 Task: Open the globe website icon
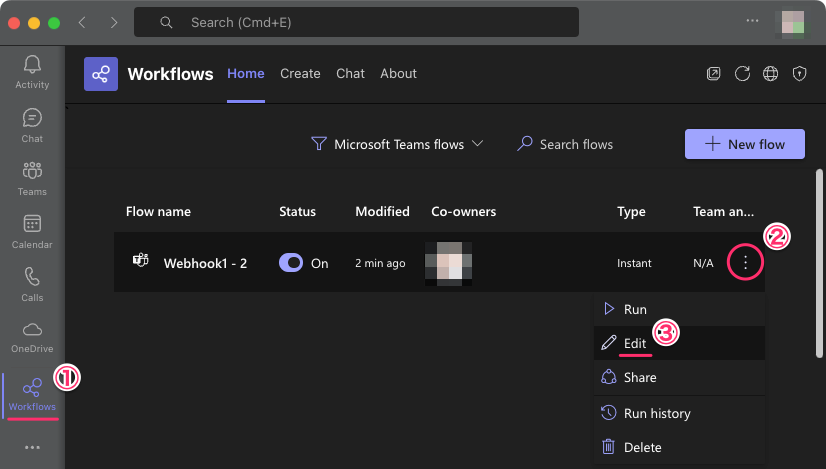(x=771, y=74)
